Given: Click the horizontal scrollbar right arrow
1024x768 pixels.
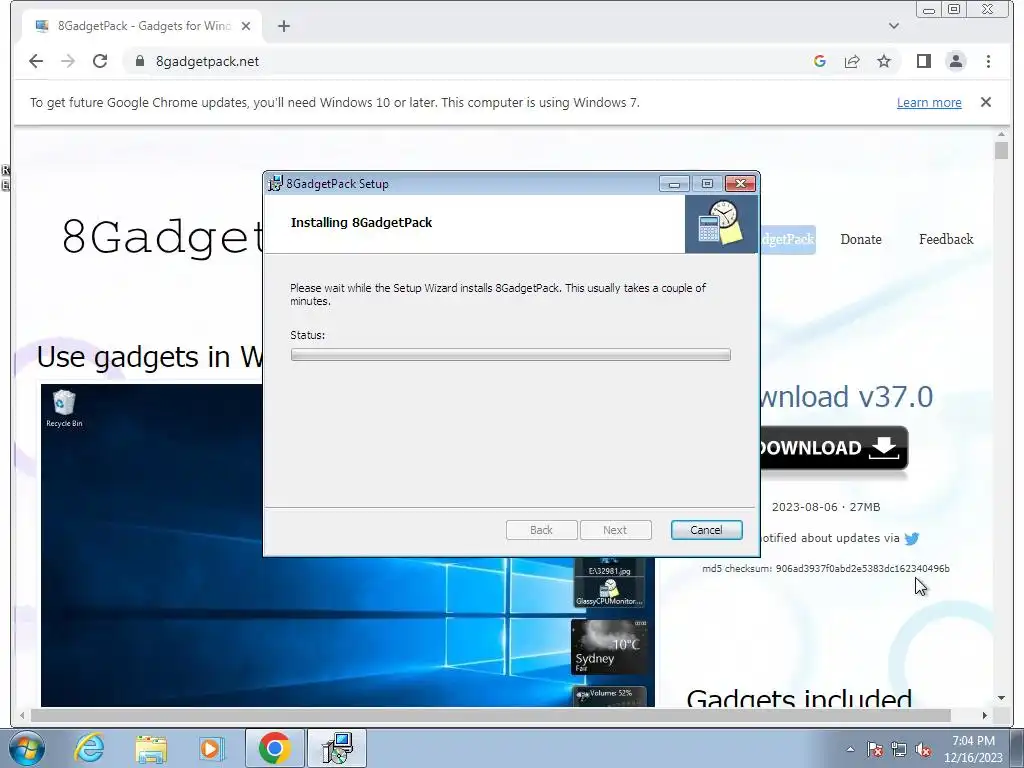Looking at the screenshot, I should pyautogui.click(x=985, y=716).
